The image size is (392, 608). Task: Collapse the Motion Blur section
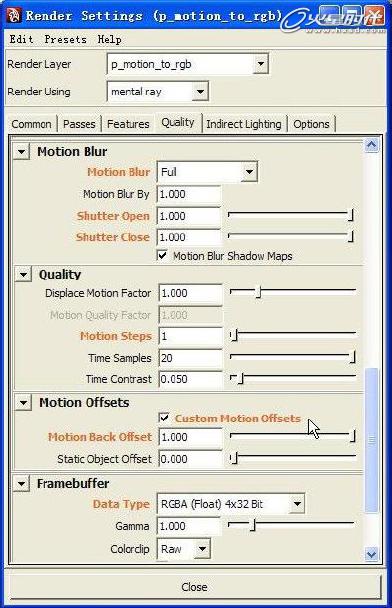point(21,151)
